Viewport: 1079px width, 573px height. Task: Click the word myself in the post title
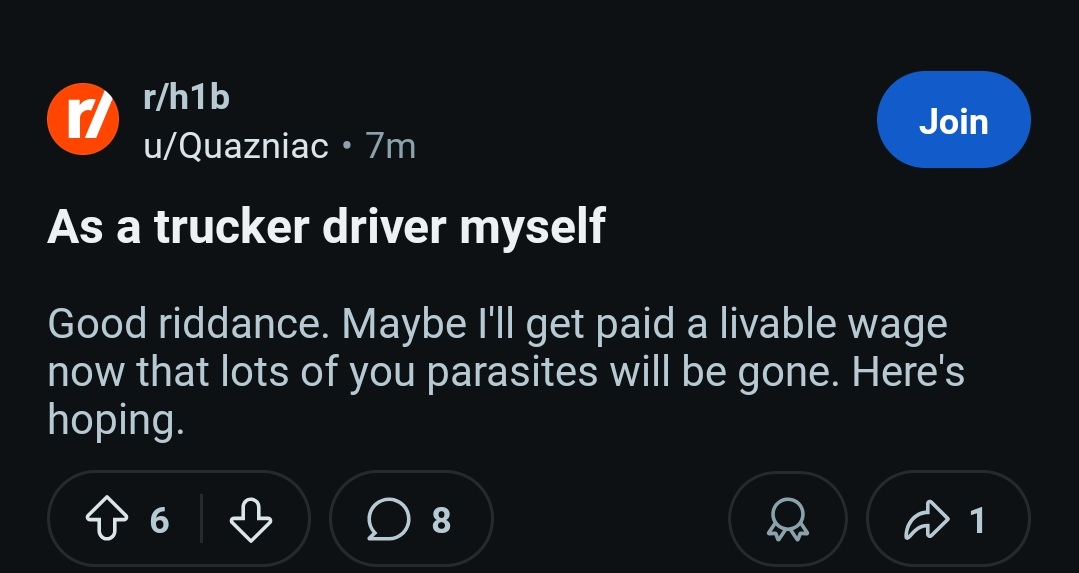tap(533, 228)
